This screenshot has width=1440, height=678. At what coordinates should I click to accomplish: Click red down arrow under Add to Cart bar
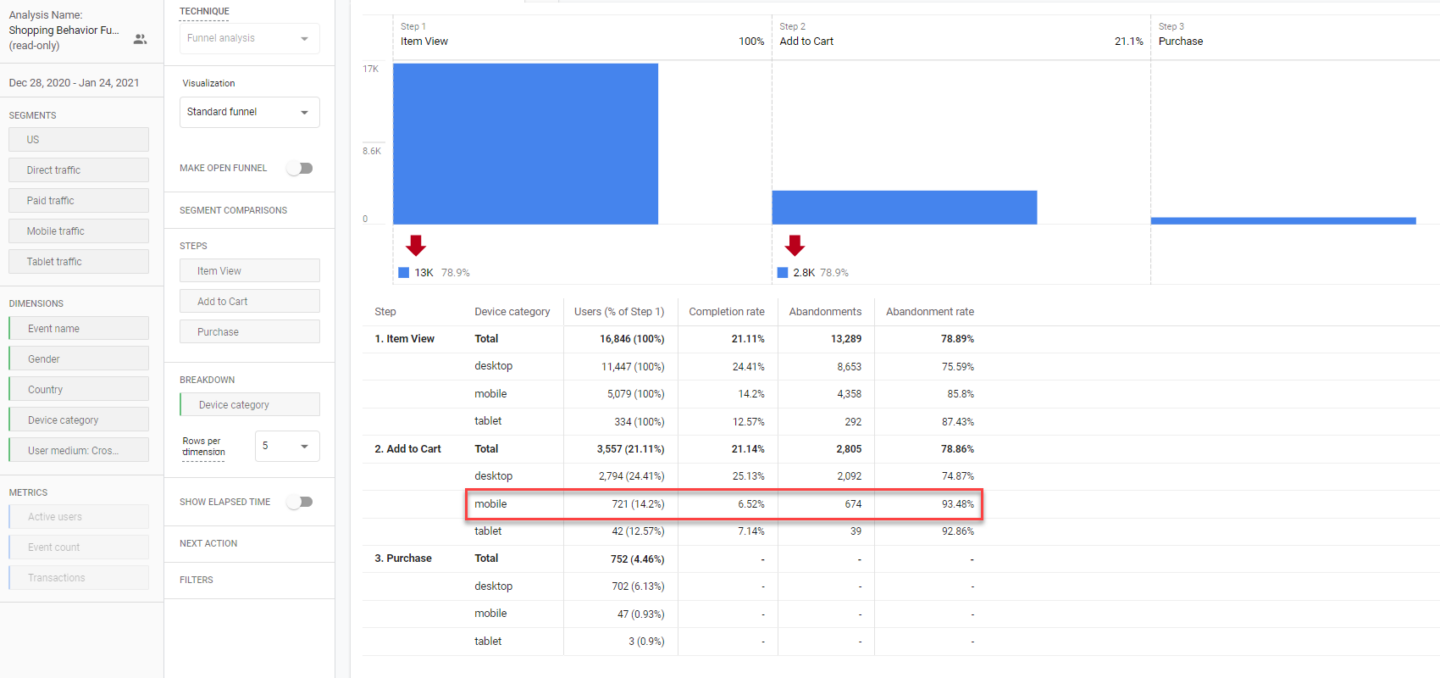click(794, 246)
